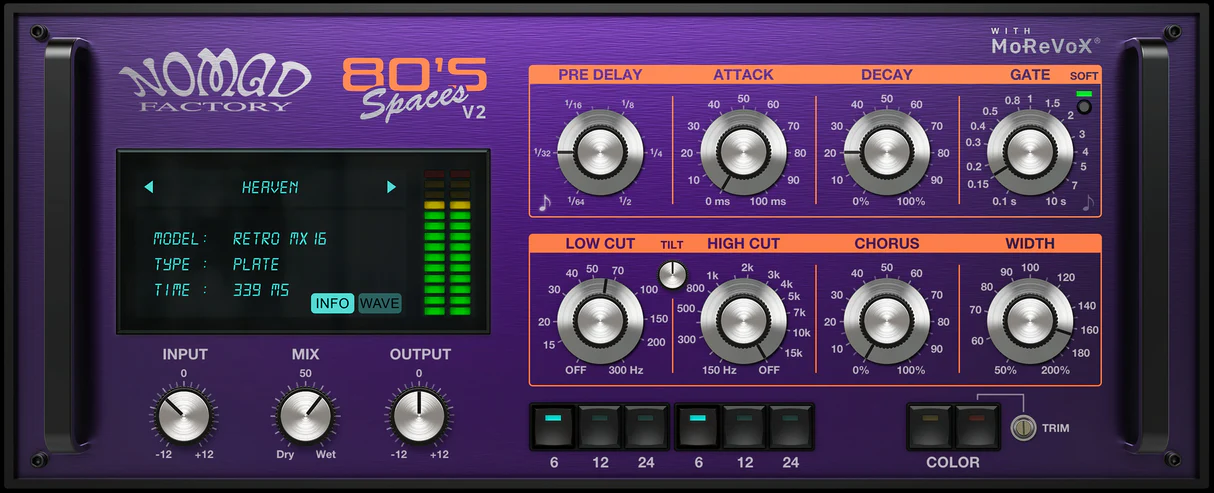Screen dimensions: 1214x493
Task: Switch the display to Wave view
Action: (380, 303)
